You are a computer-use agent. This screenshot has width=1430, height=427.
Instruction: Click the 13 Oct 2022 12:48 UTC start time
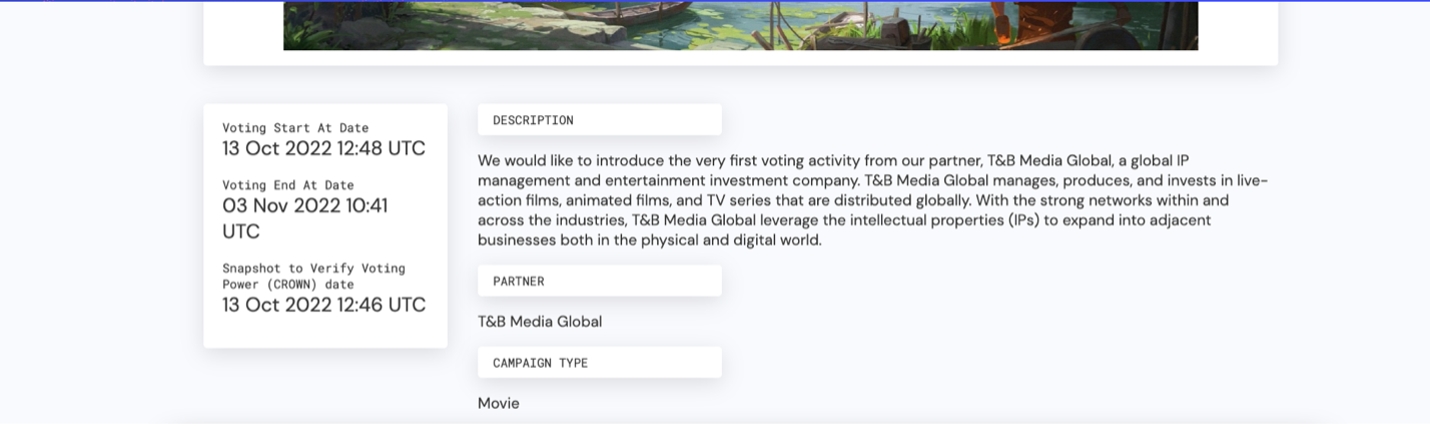tap(323, 149)
